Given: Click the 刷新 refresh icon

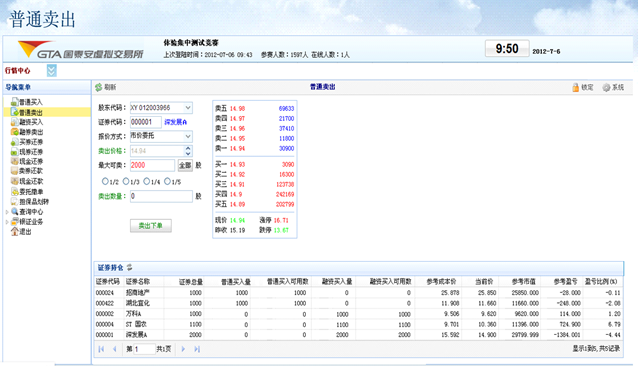Looking at the screenshot, I should [x=98, y=87].
